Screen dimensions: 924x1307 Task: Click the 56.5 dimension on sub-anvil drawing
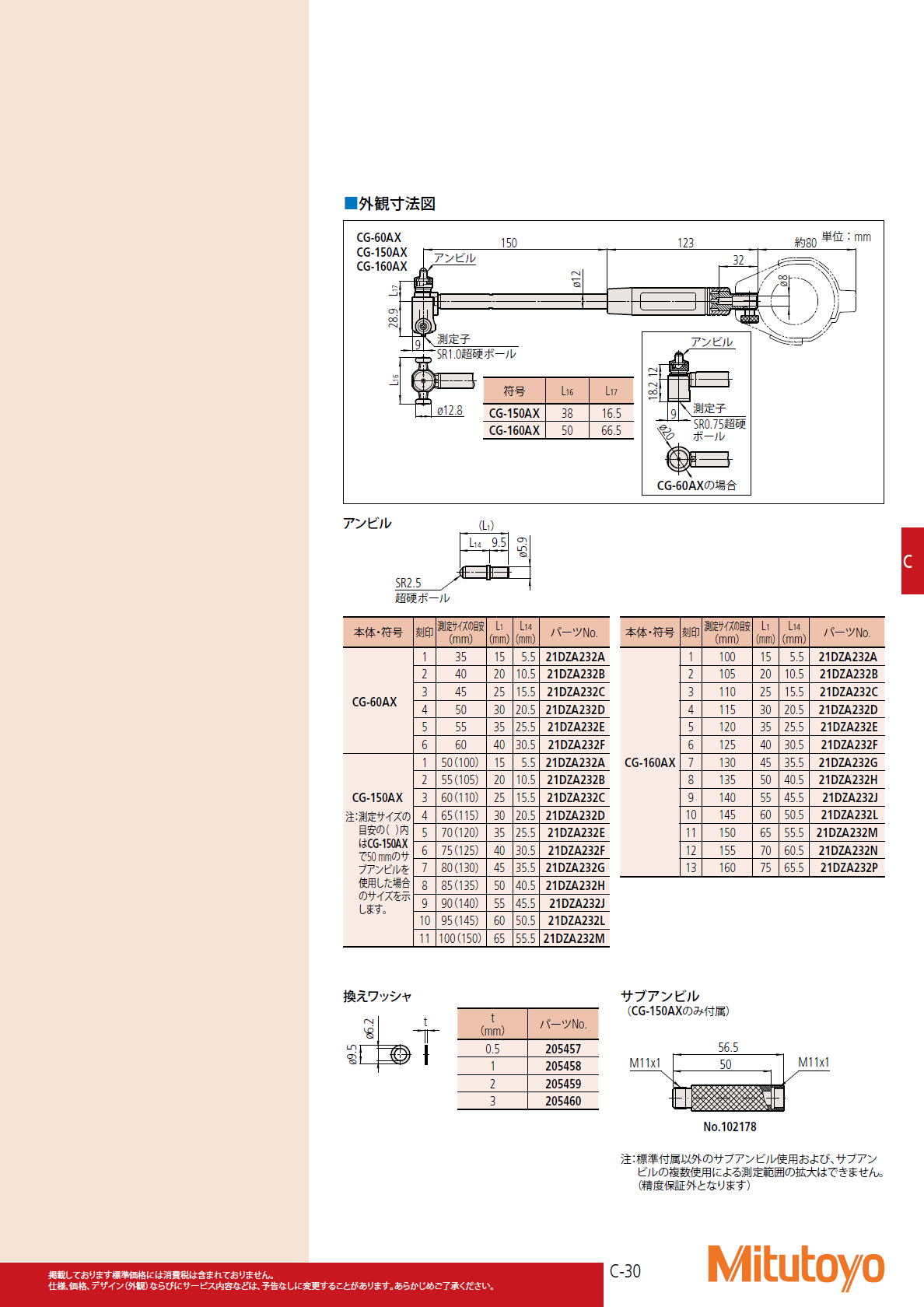tap(728, 1047)
